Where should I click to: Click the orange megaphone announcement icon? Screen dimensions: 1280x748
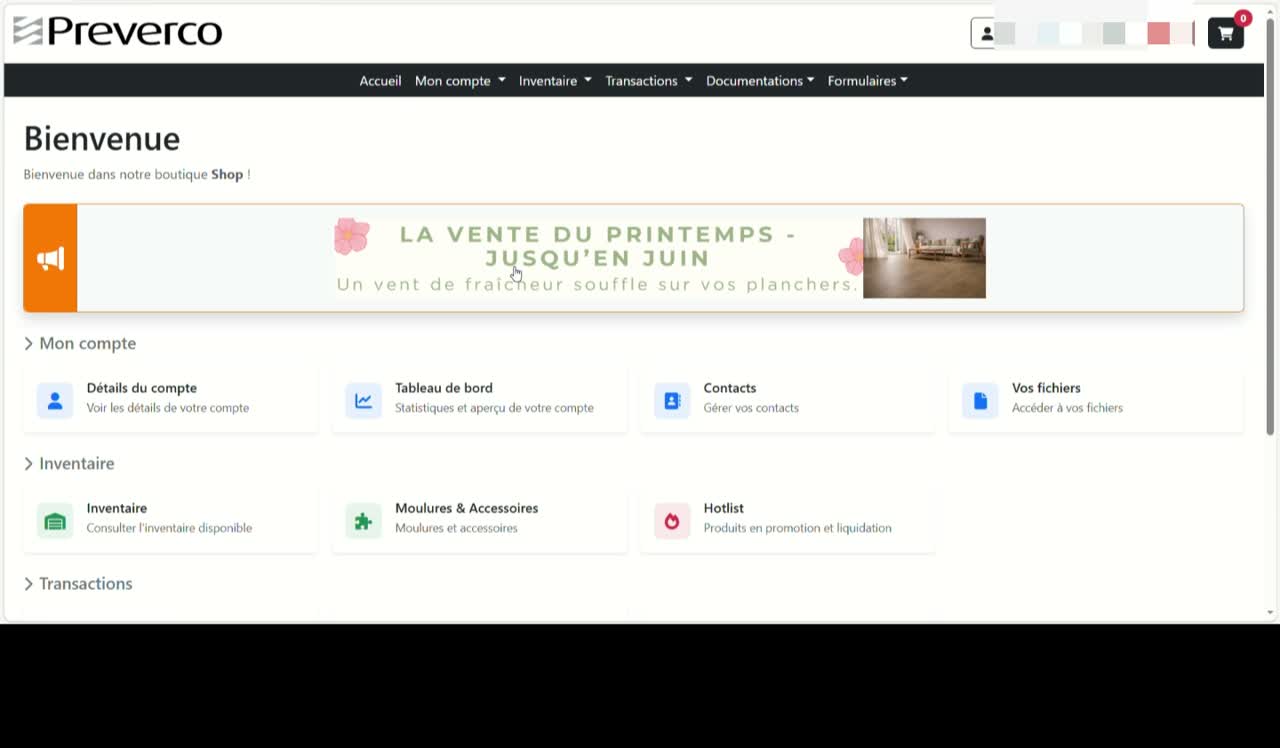click(50, 259)
